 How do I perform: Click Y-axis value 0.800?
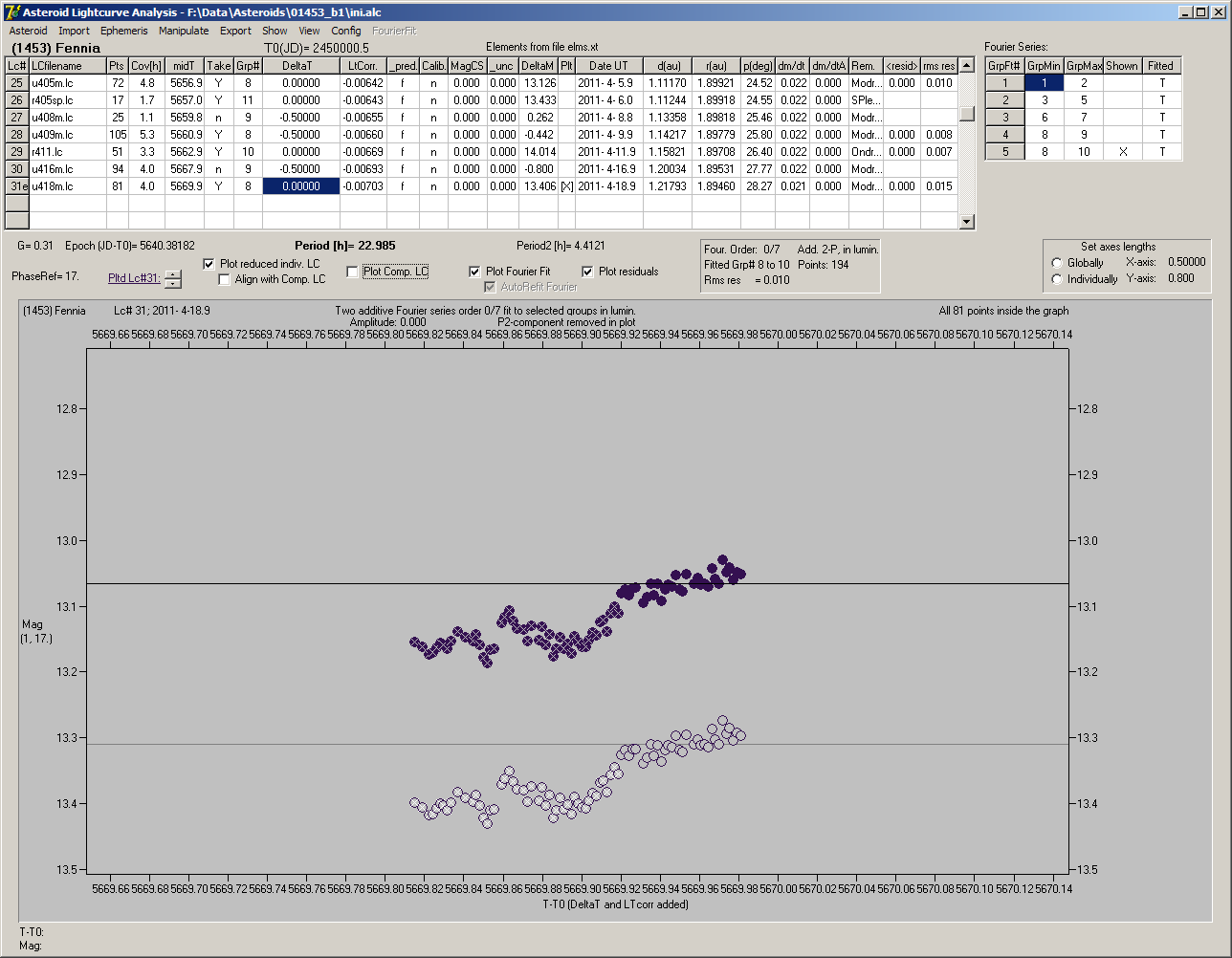tap(1180, 278)
